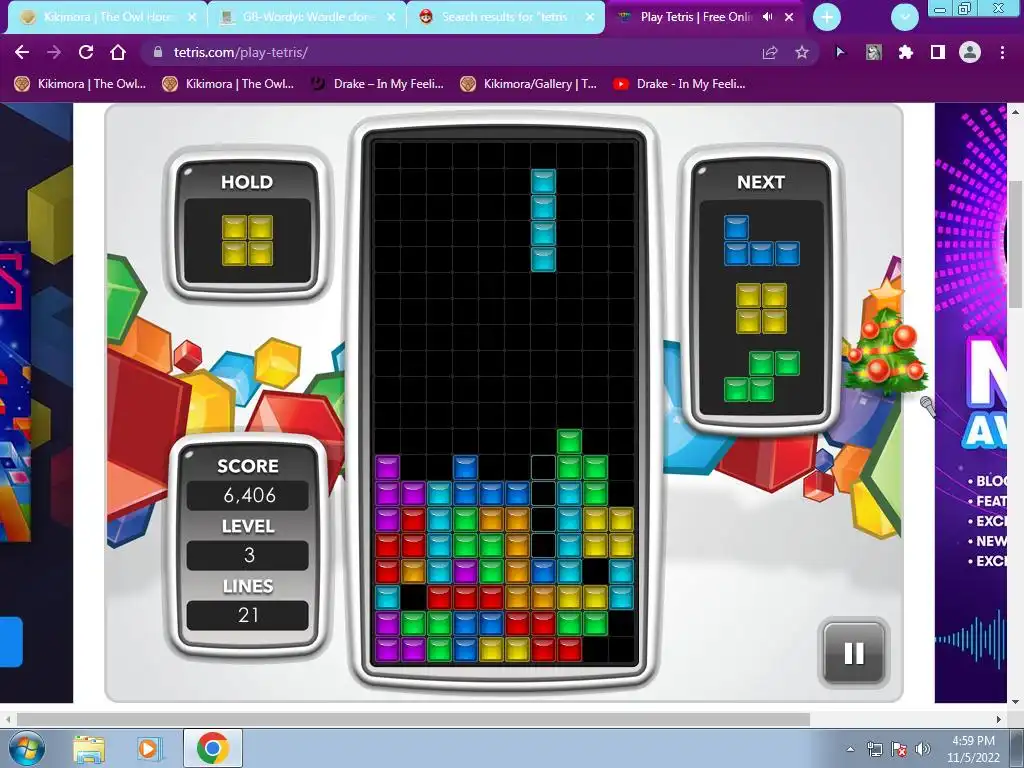This screenshot has height=768, width=1024.
Task: Click the vertical scrollbar thumb
Action: [1015, 242]
